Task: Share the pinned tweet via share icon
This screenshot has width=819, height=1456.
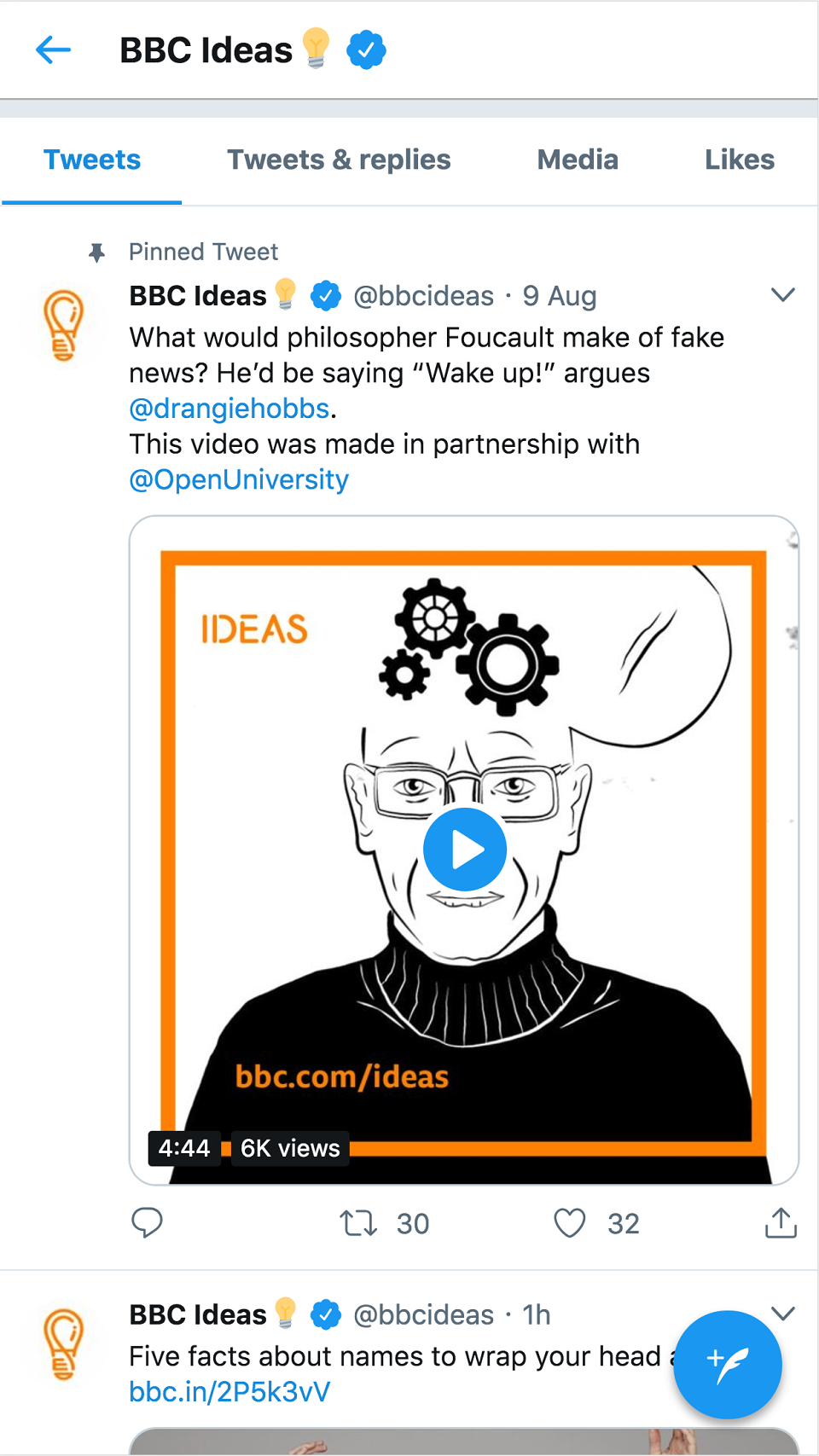Action: [x=781, y=1223]
